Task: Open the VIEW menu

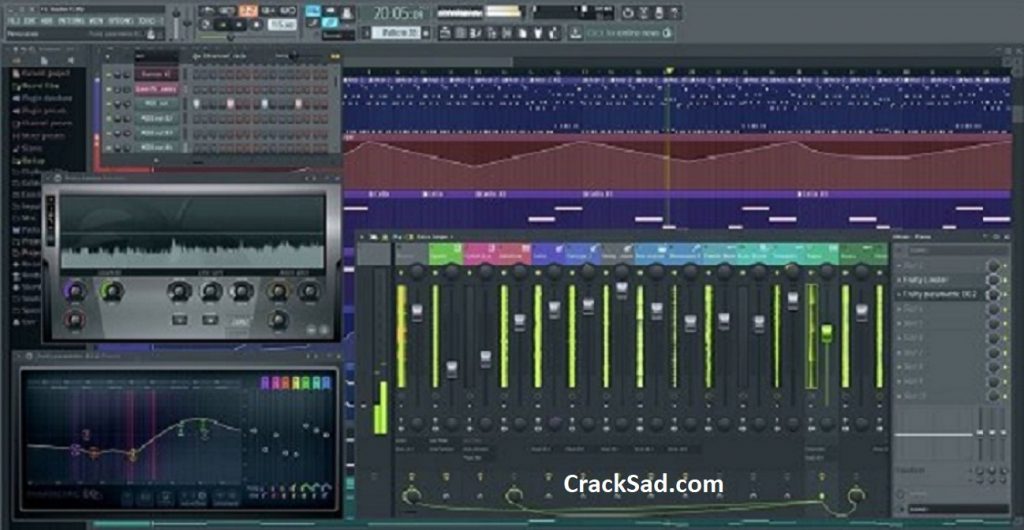Action: [96, 21]
